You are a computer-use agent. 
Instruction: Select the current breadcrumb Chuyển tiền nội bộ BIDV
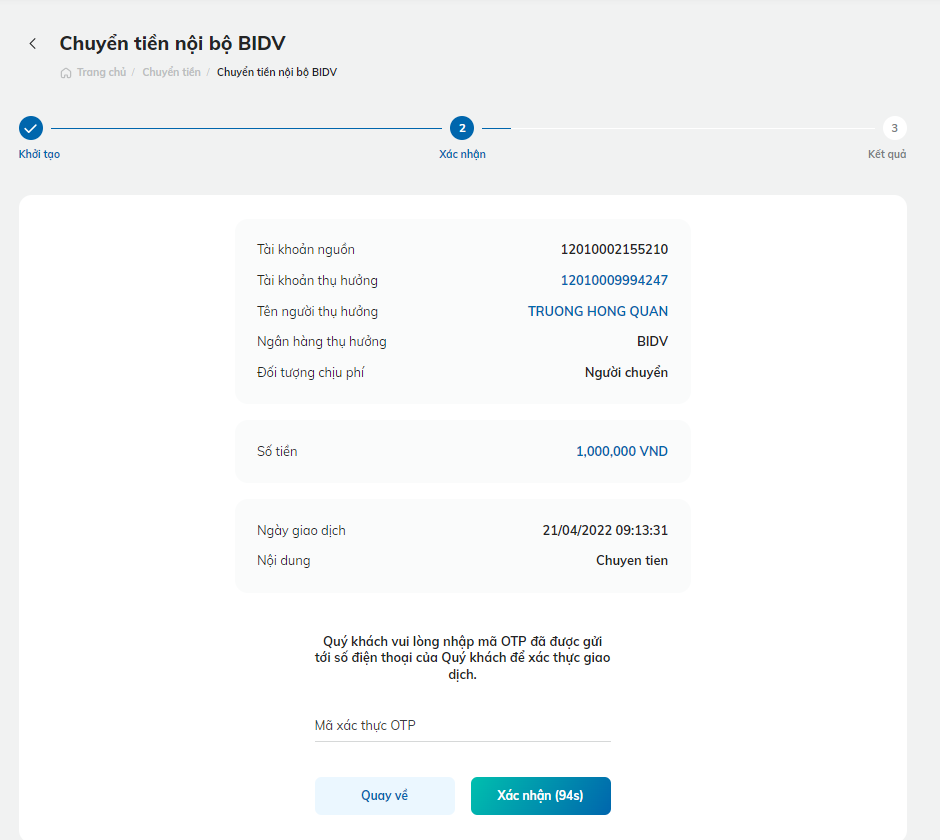(x=277, y=72)
